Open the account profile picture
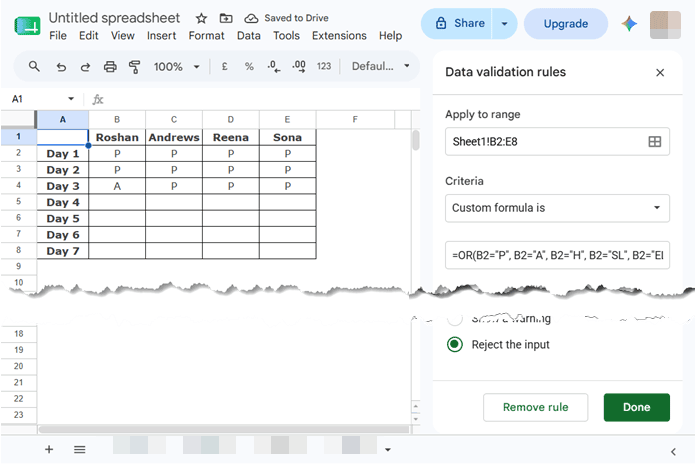The width and height of the screenshot is (696, 464). pyautogui.click(x=665, y=25)
